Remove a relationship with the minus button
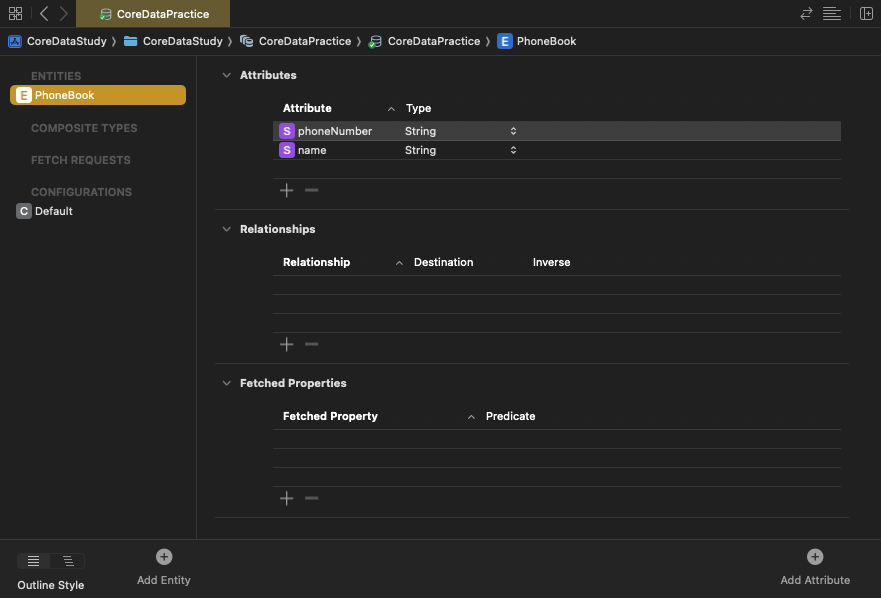881x598 pixels. pyautogui.click(x=311, y=344)
